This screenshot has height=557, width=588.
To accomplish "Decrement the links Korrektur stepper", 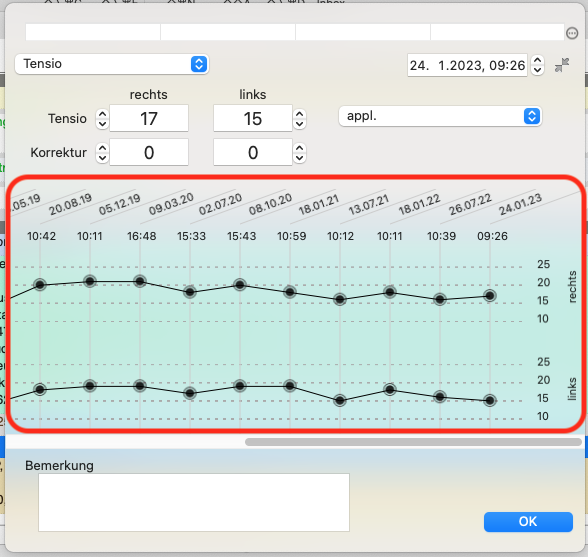I will (299, 158).
